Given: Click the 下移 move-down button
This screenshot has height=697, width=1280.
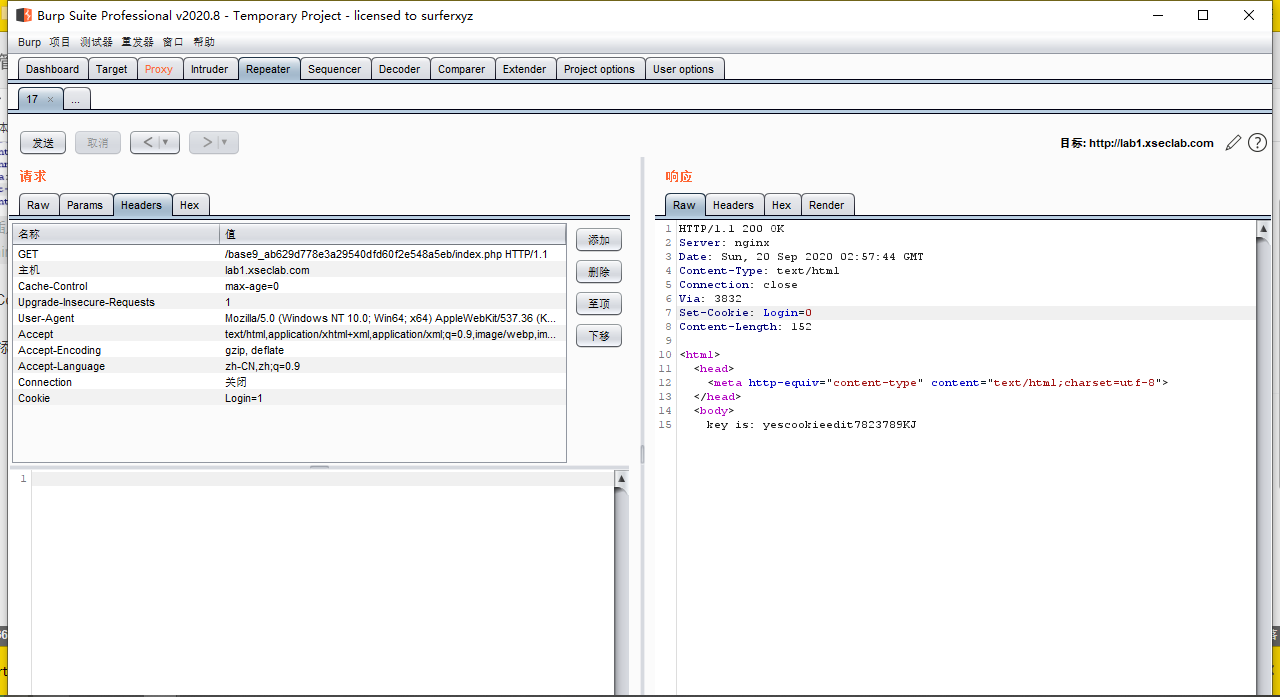Looking at the screenshot, I should (599, 336).
